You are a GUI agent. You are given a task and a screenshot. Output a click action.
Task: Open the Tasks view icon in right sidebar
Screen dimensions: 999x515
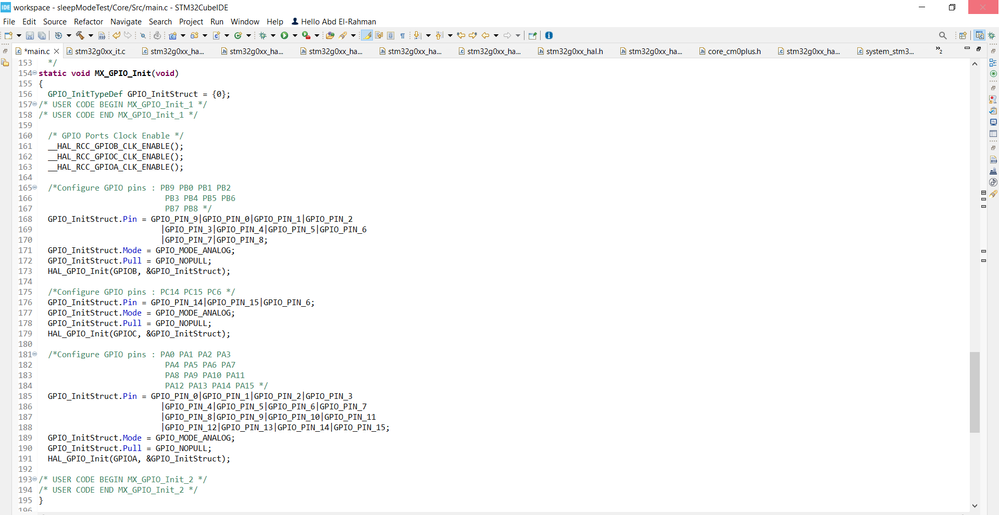tap(993, 111)
